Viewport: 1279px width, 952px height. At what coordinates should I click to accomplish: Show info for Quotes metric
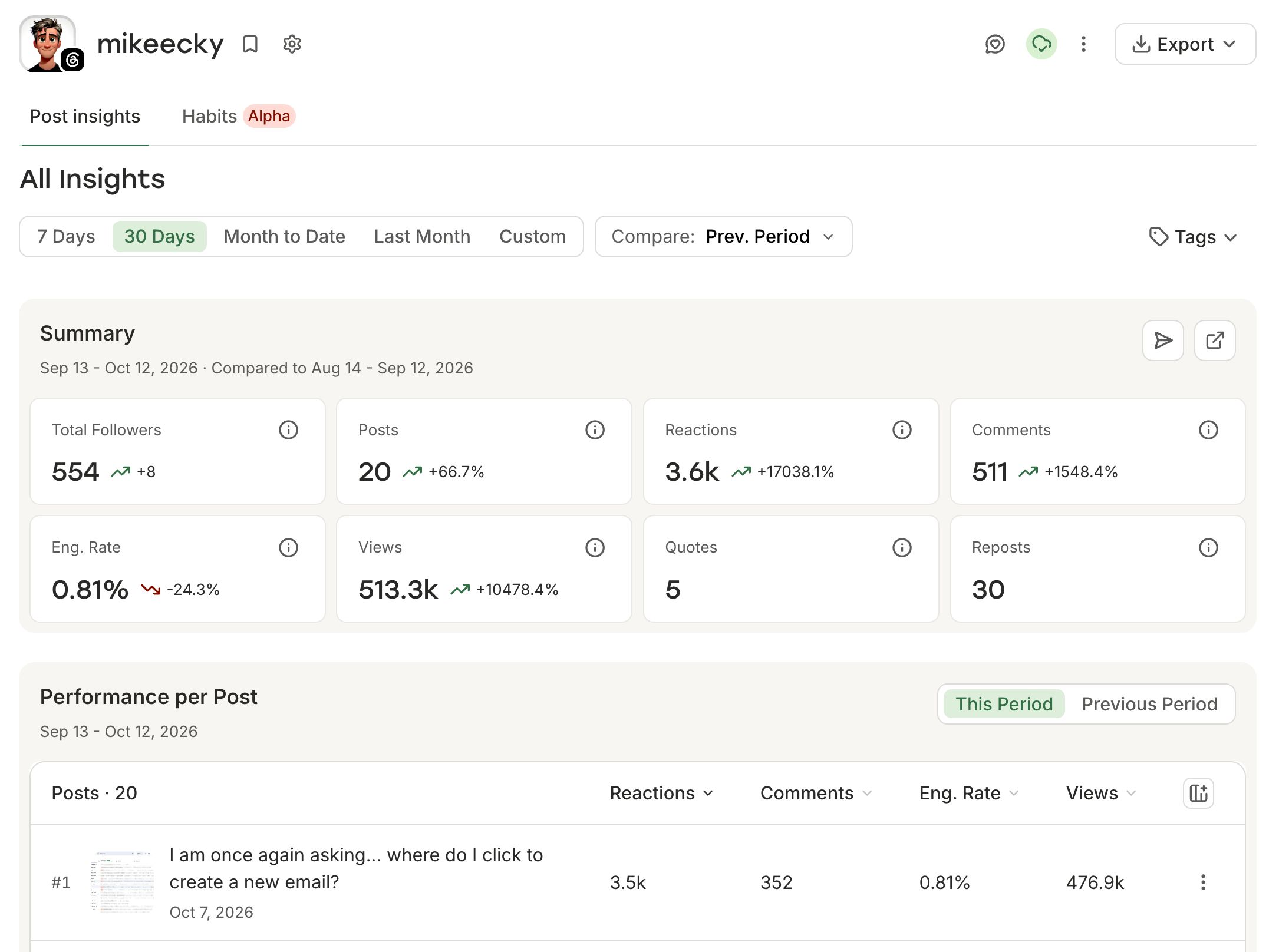click(902, 548)
